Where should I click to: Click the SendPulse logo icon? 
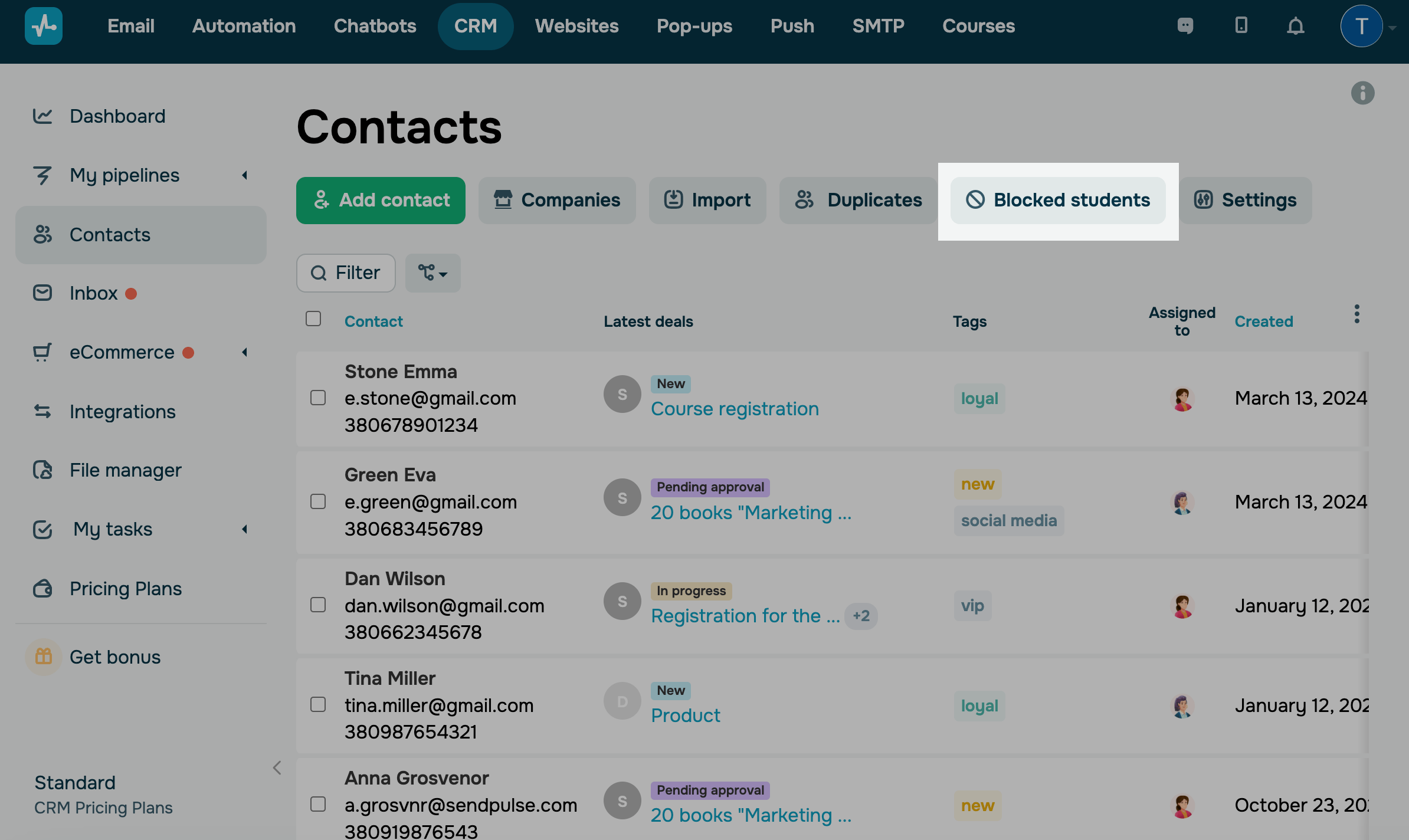click(44, 26)
